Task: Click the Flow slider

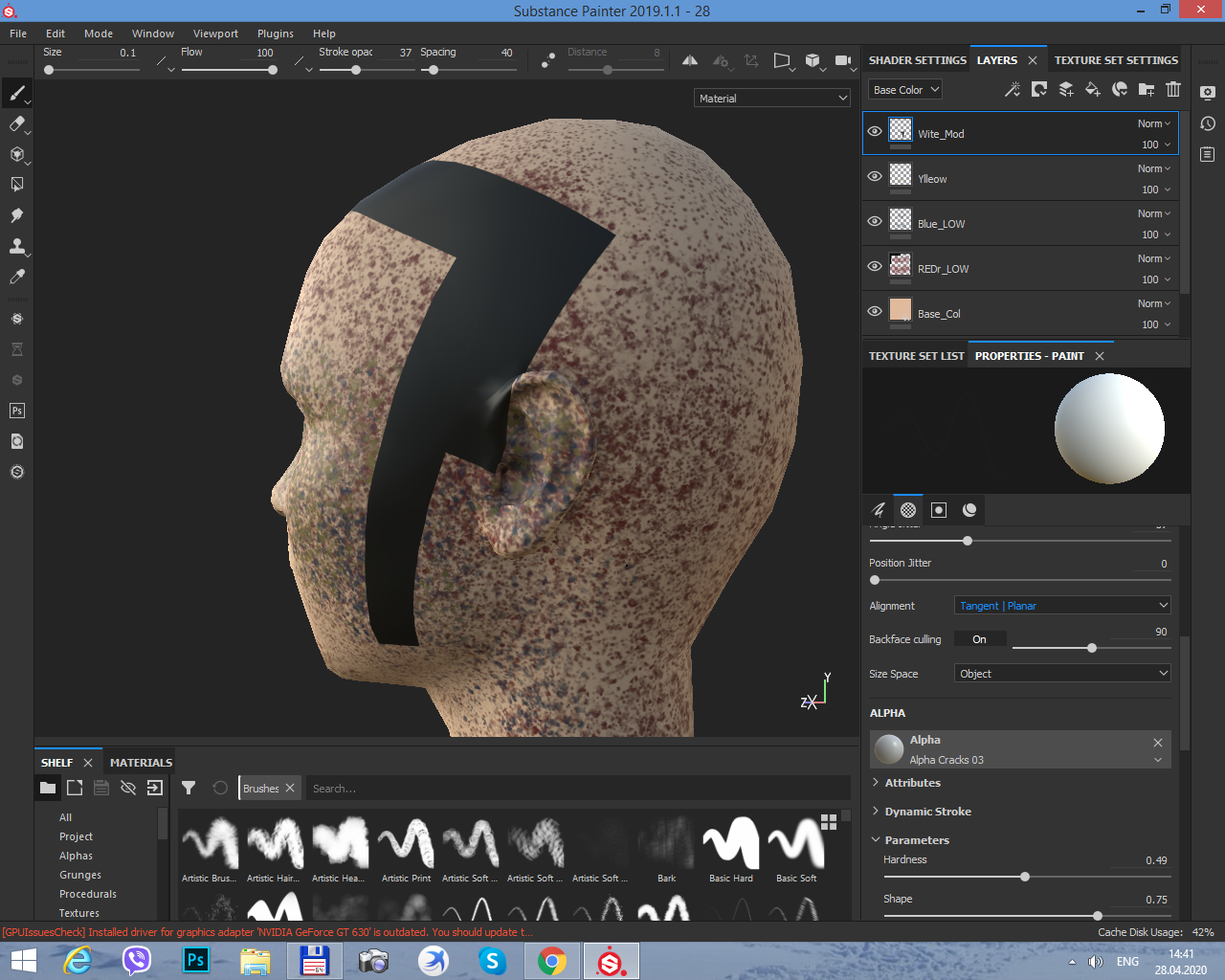Action: (x=226, y=70)
